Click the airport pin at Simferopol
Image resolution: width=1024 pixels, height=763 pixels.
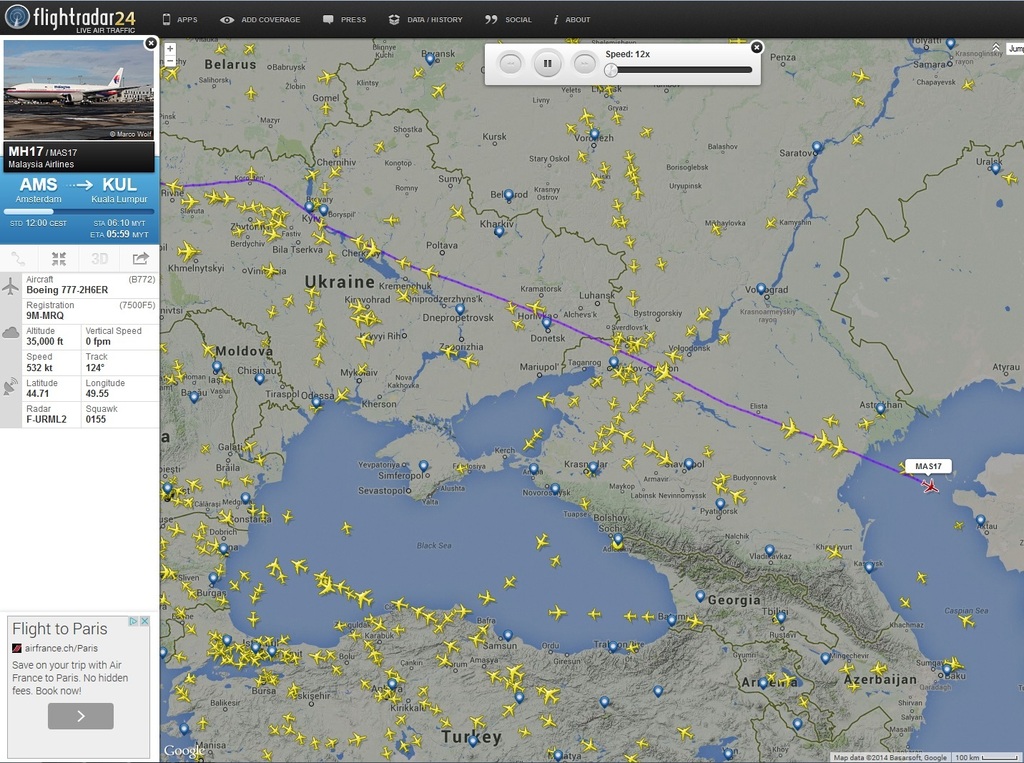pyautogui.click(x=423, y=466)
